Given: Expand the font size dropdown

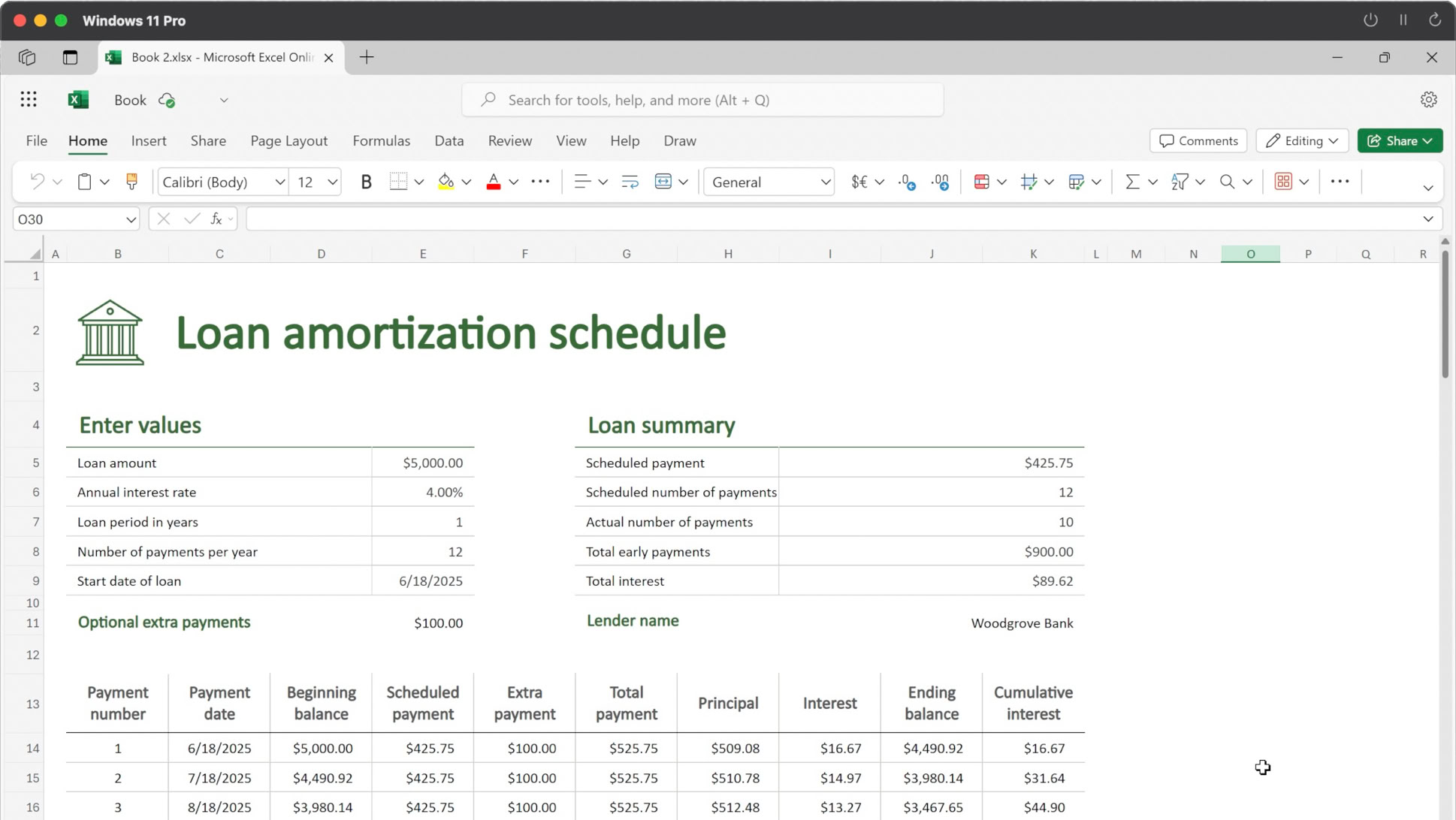Looking at the screenshot, I should click(x=331, y=181).
